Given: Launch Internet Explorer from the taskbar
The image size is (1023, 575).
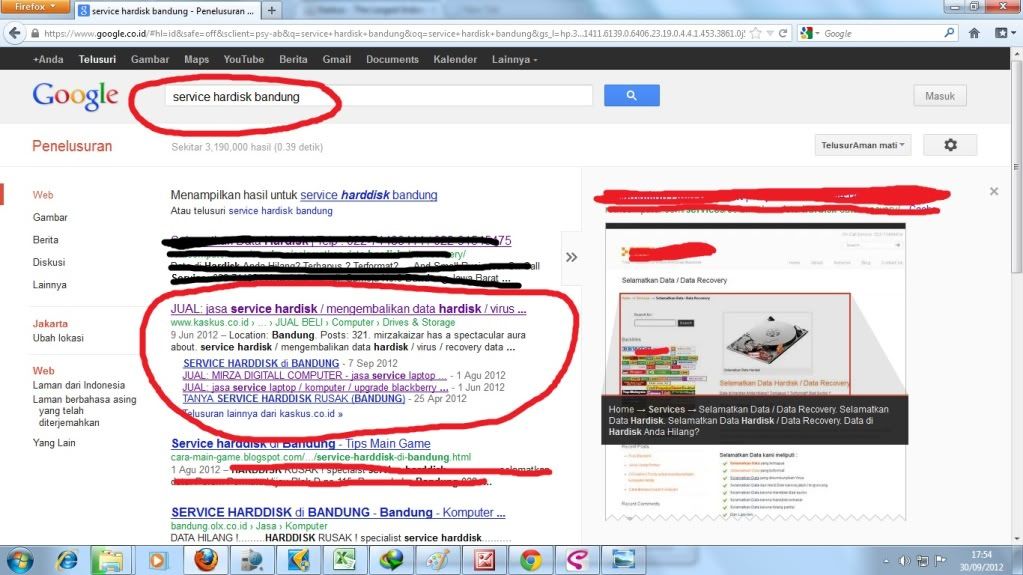Looking at the screenshot, I should [x=67, y=561].
